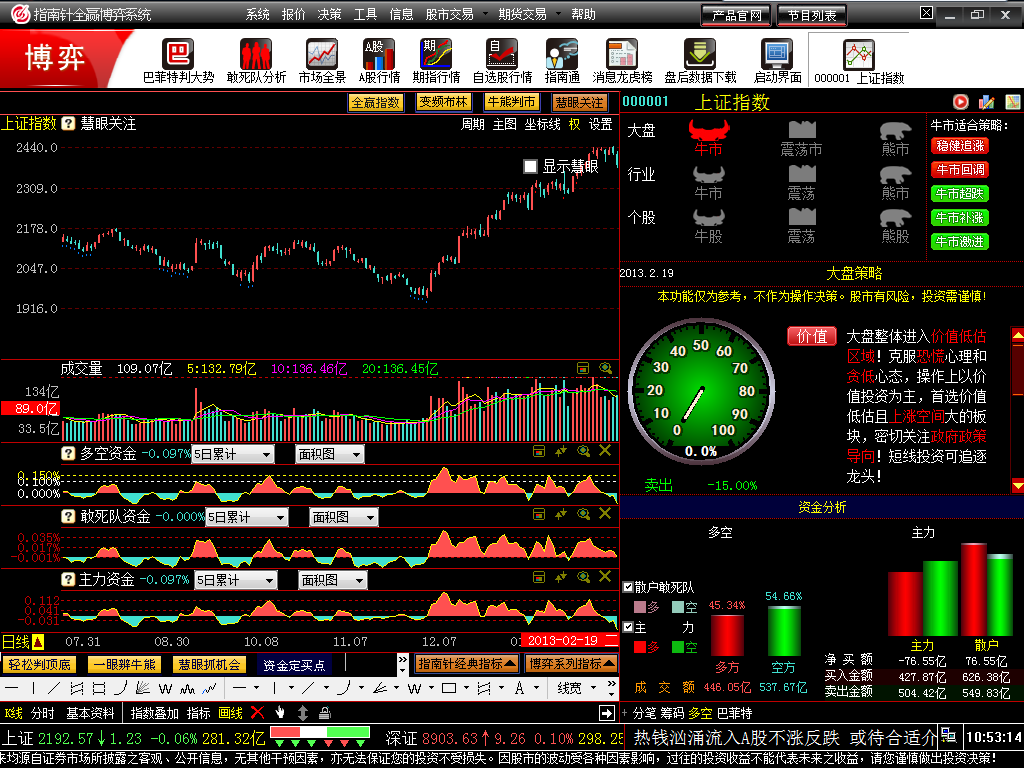Open the 5日累计 dropdown in 多空资金
The image size is (1024, 768).
[x=233, y=454]
